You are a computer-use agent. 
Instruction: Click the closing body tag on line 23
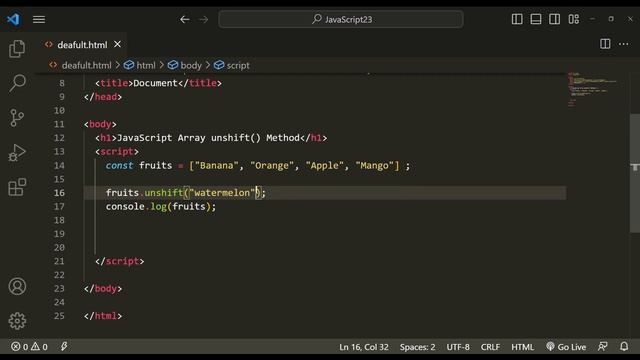click(103, 289)
